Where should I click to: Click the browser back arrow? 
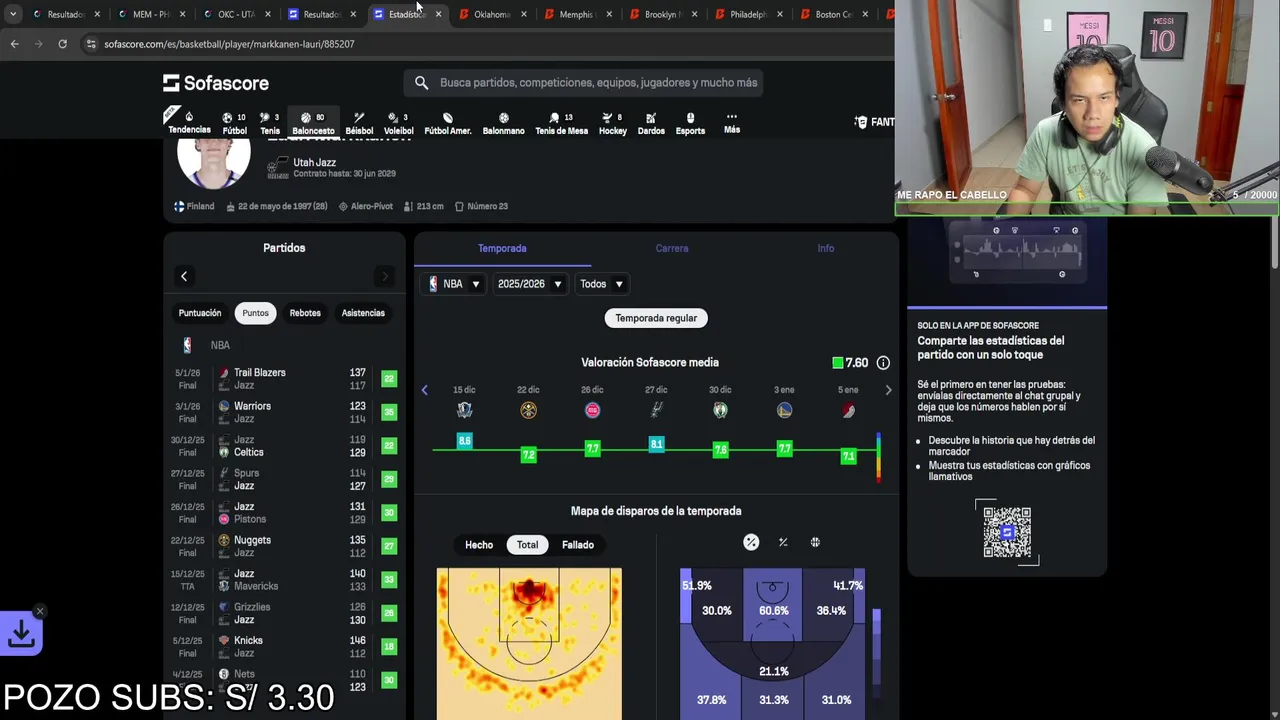point(15,44)
